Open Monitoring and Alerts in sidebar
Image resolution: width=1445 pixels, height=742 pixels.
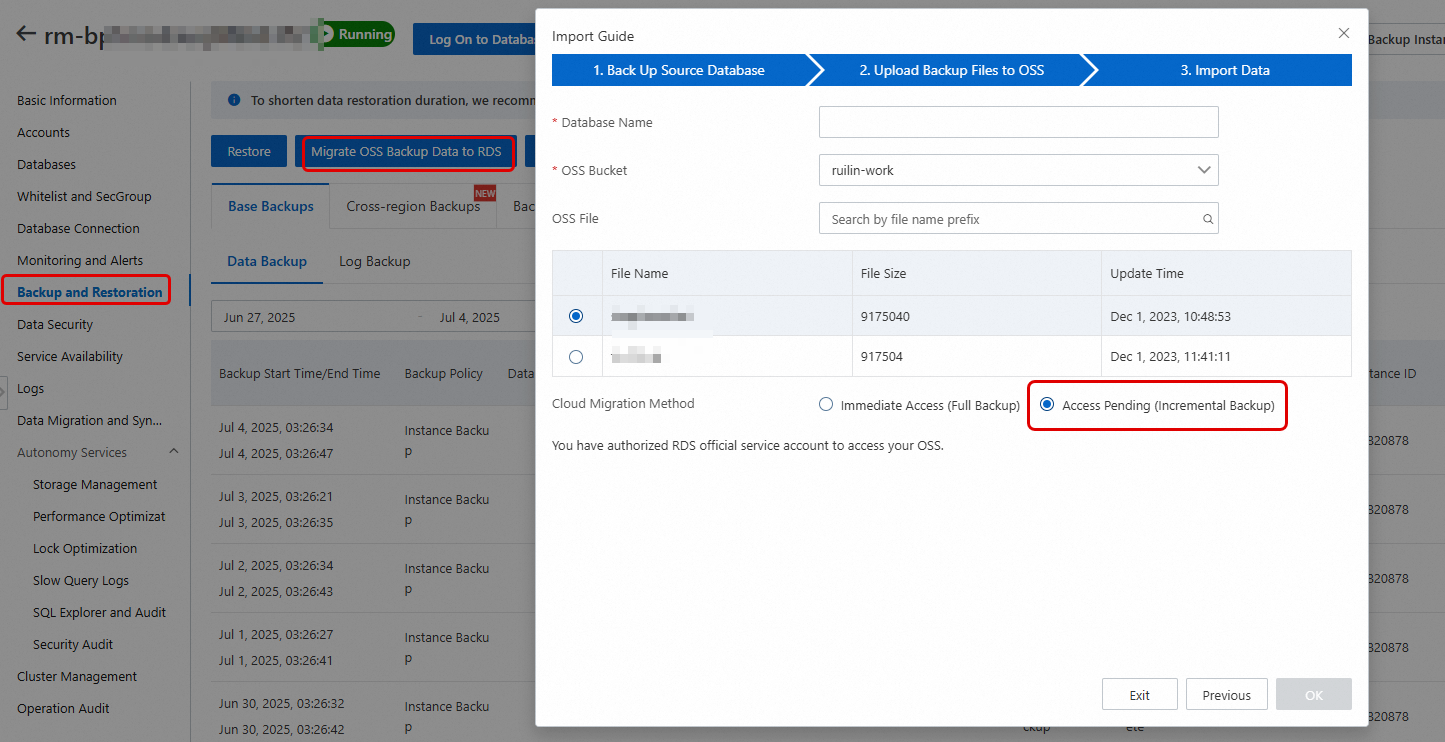80,260
